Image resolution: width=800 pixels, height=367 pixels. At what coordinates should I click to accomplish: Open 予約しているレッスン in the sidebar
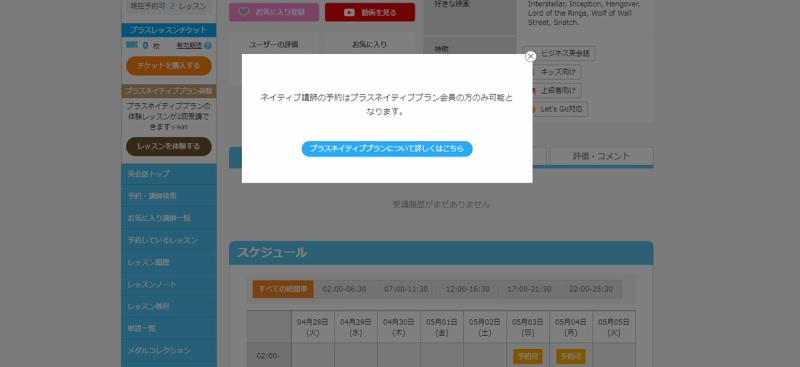pyautogui.click(x=169, y=240)
